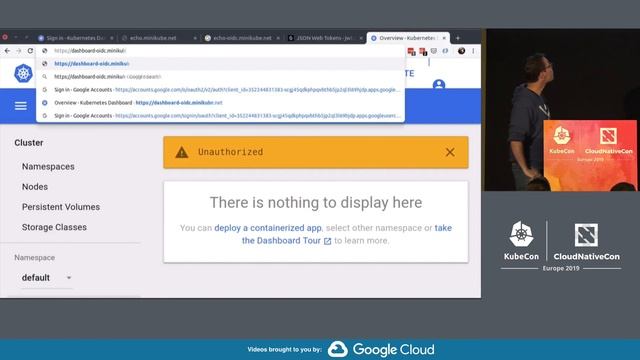Choose the Overview - Kubernetes Dashboard suggestion
Screen dimensions: 640x360
[220, 103]
